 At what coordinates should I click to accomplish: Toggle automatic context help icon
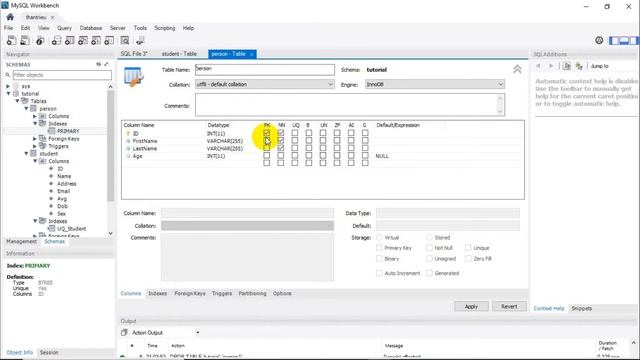pos(579,66)
